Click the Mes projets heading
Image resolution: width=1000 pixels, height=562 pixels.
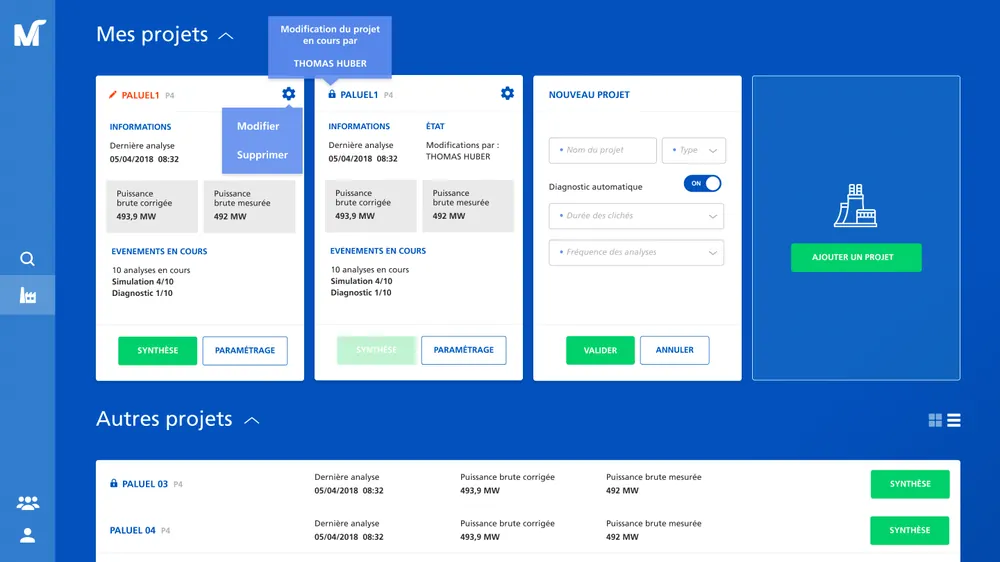click(152, 34)
